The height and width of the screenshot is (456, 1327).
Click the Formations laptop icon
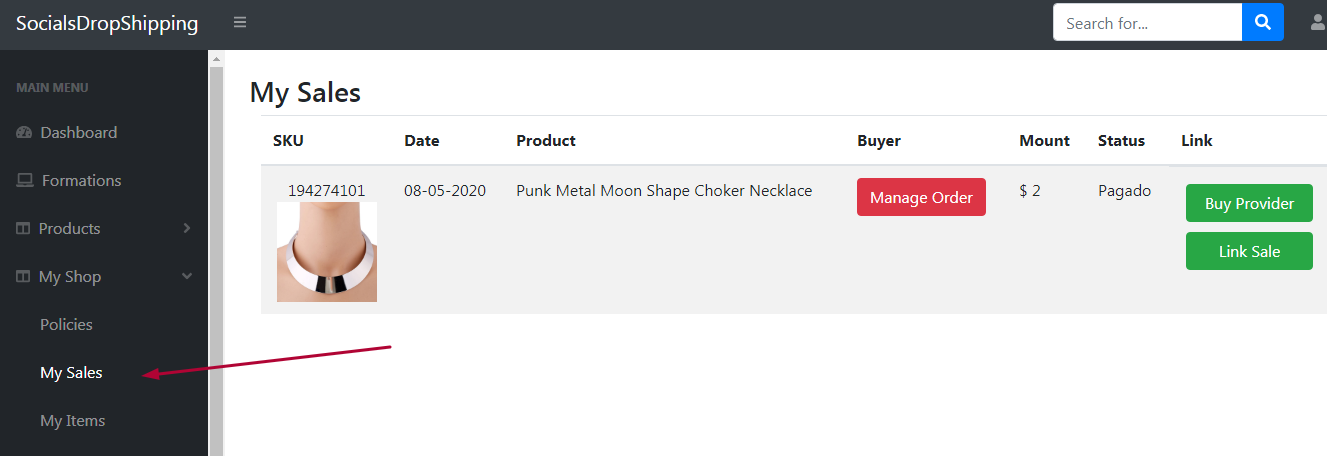pyautogui.click(x=25, y=181)
